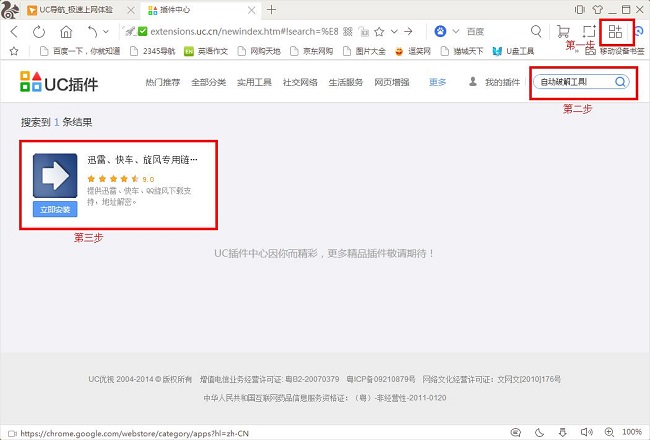Image resolution: width=650 pixels, height=440 pixels.
Task: Go back using the back arrow
Action: pyautogui.click(x=14, y=32)
